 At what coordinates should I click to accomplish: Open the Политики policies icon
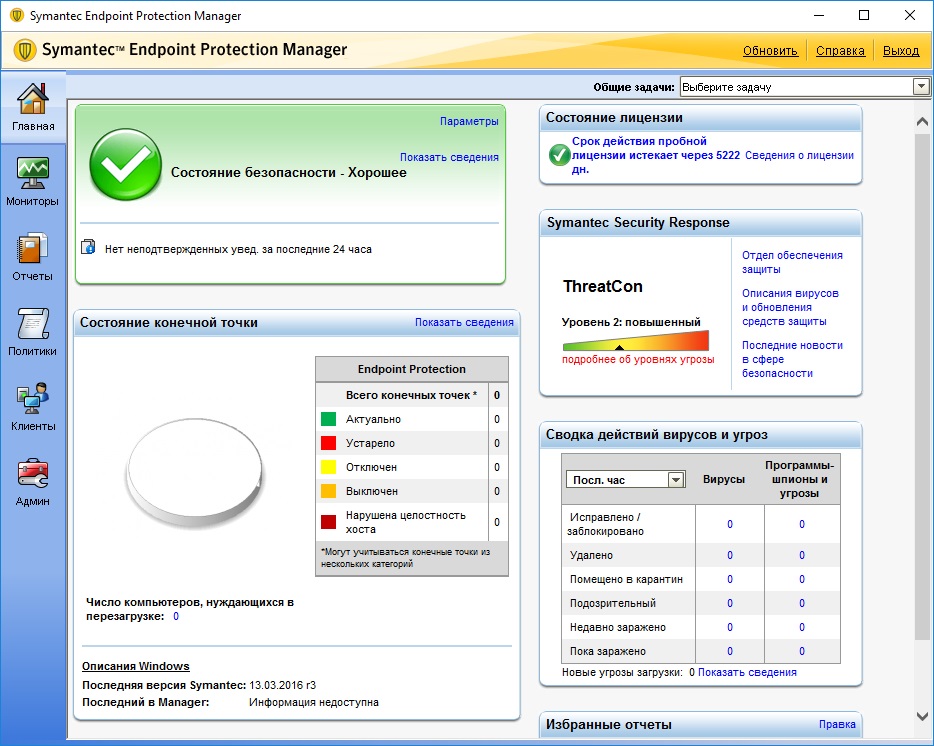pos(33,323)
